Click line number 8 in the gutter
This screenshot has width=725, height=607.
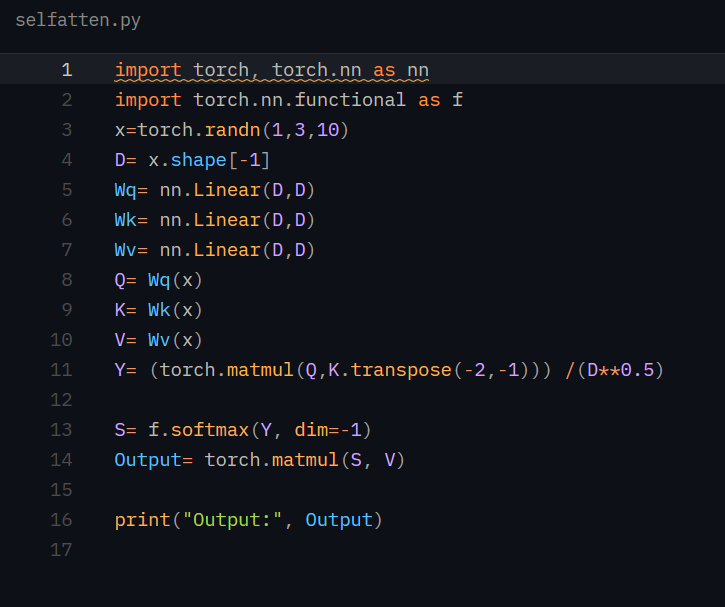pyautogui.click(x=67, y=280)
